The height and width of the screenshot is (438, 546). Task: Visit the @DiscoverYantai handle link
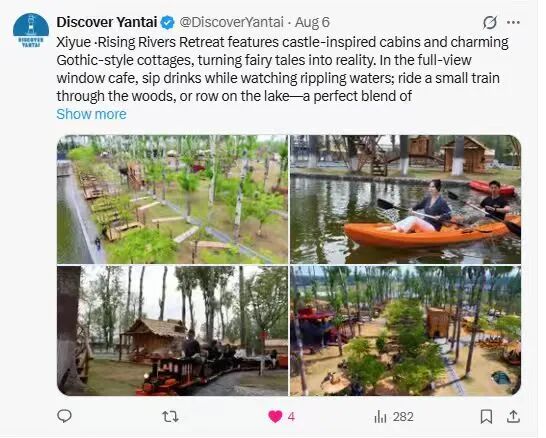pyautogui.click(x=232, y=22)
